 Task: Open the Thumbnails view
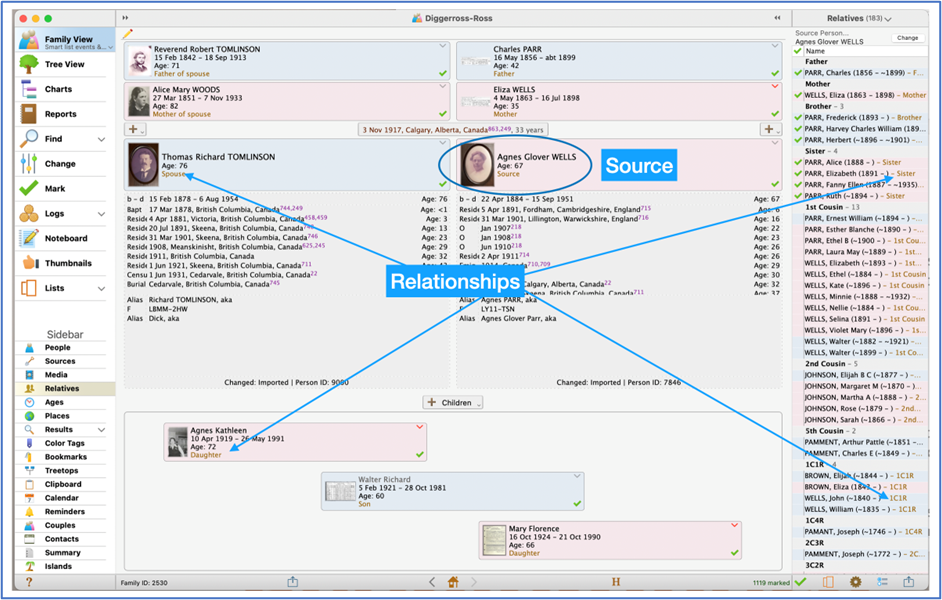click(29, 263)
